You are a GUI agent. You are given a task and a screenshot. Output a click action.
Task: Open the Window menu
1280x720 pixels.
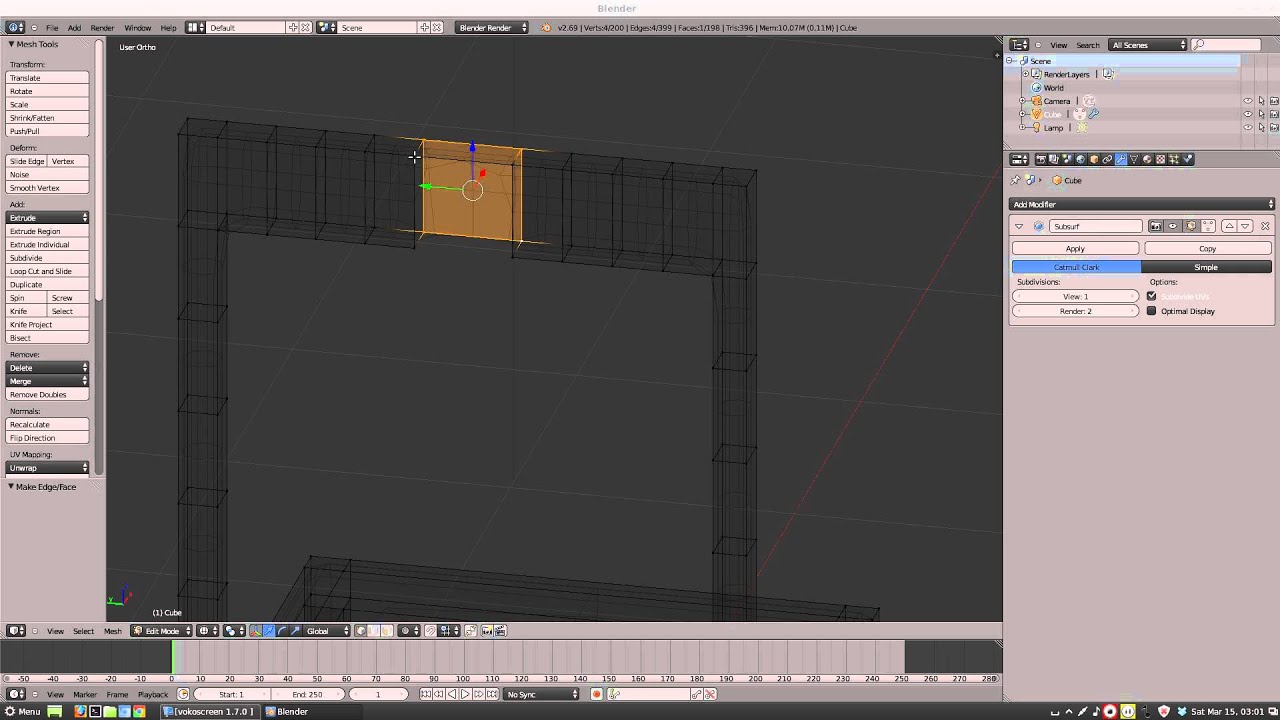137,28
